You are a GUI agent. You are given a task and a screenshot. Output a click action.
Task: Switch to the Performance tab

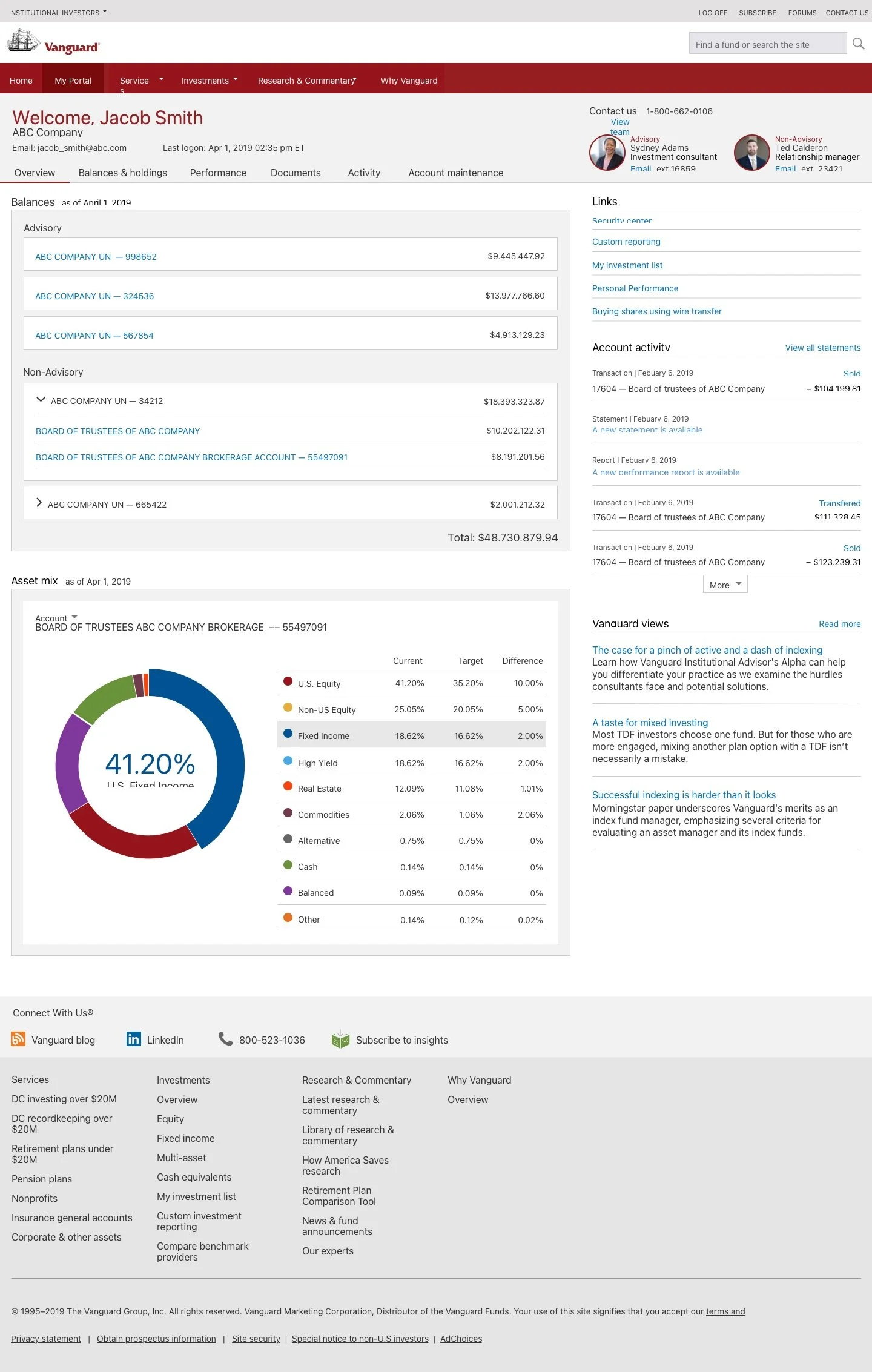pyautogui.click(x=218, y=173)
